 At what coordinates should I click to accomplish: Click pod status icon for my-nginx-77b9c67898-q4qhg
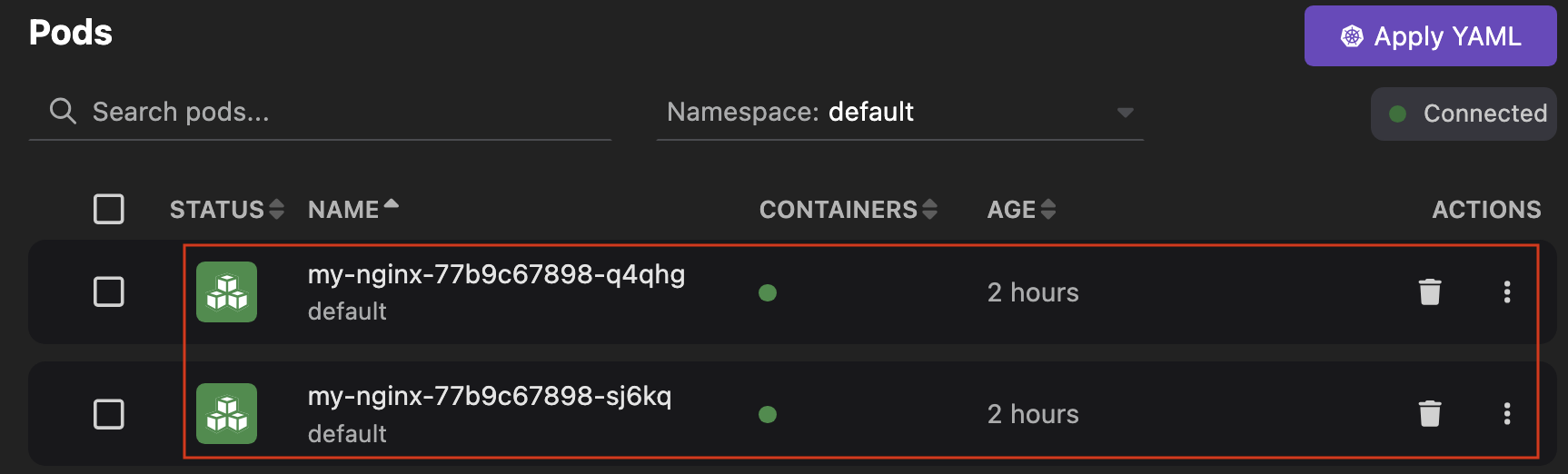click(x=226, y=292)
